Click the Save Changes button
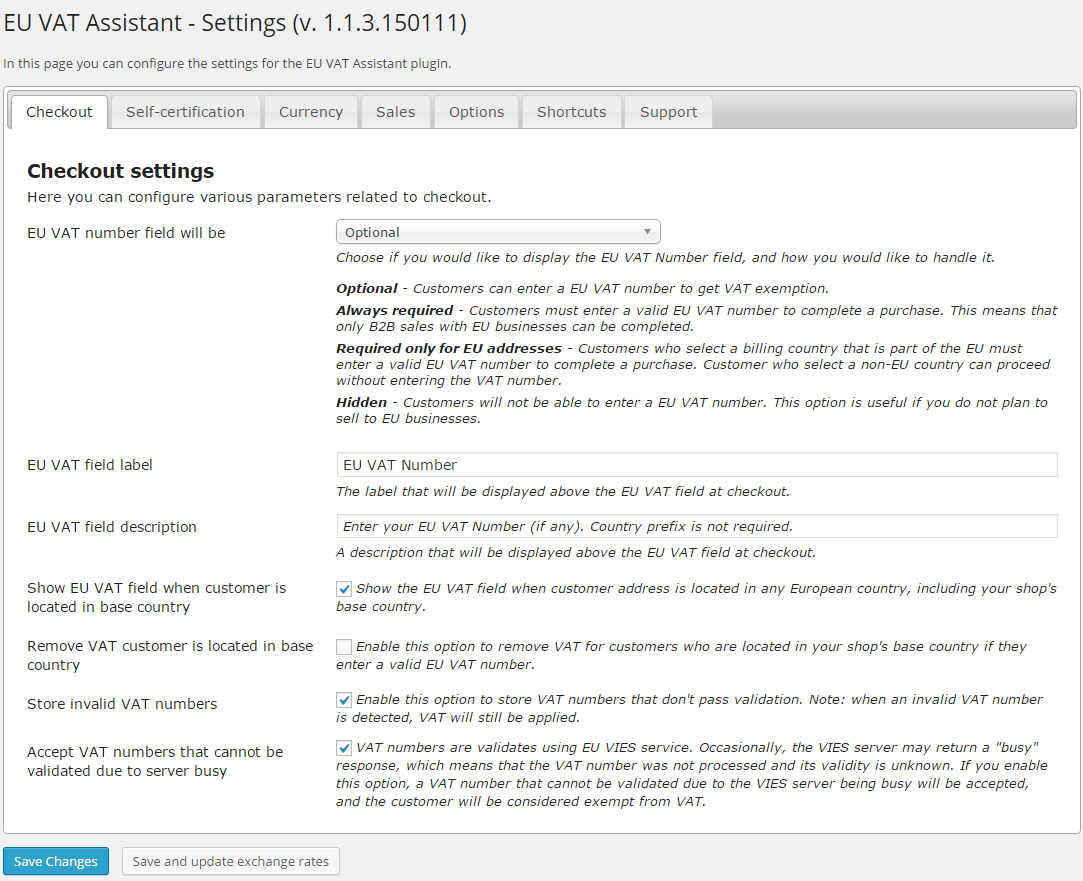This screenshot has width=1083, height=881. click(56, 861)
